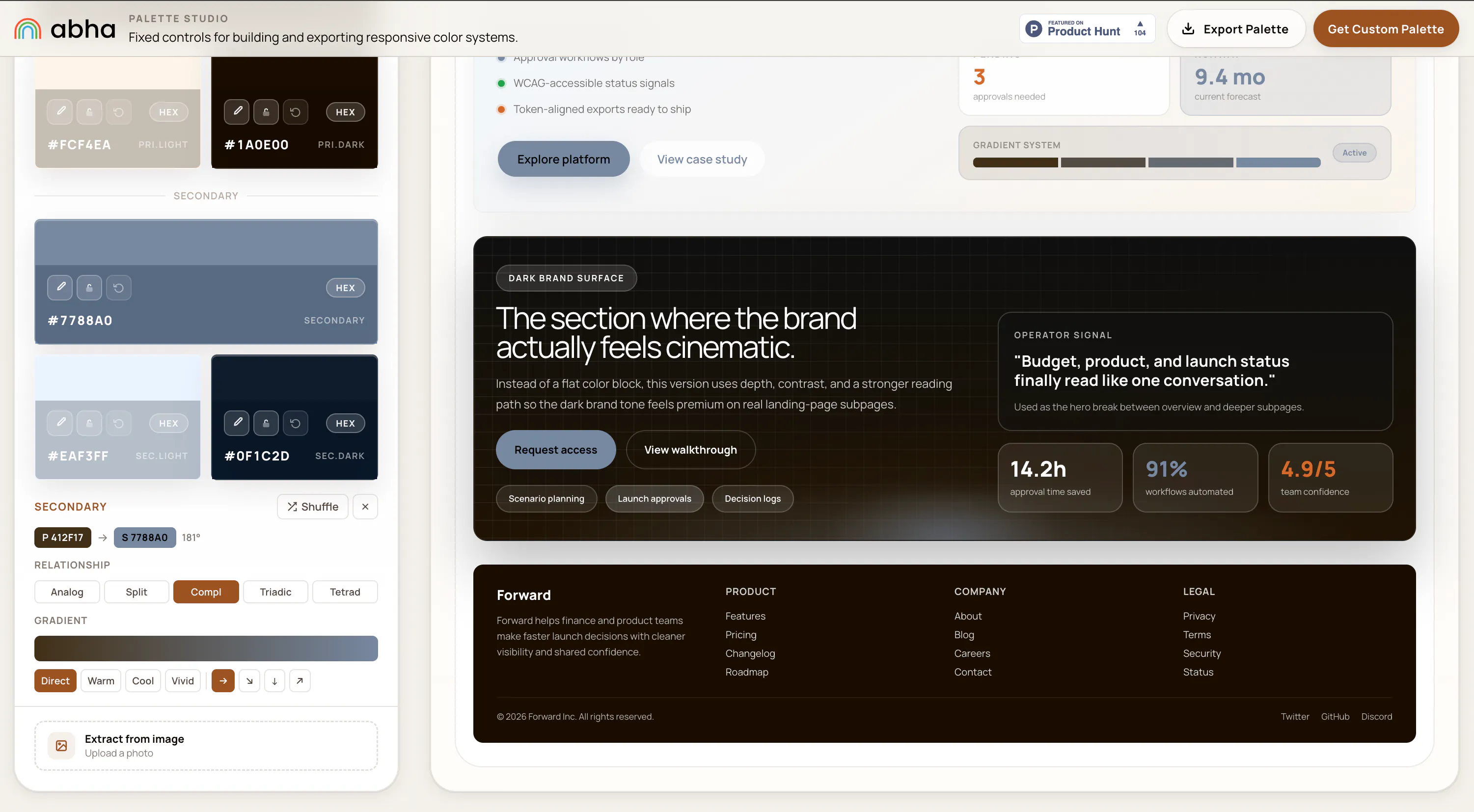Edit the #FCF4EA primary light color
This screenshot has width=1474, height=812.
click(60, 111)
